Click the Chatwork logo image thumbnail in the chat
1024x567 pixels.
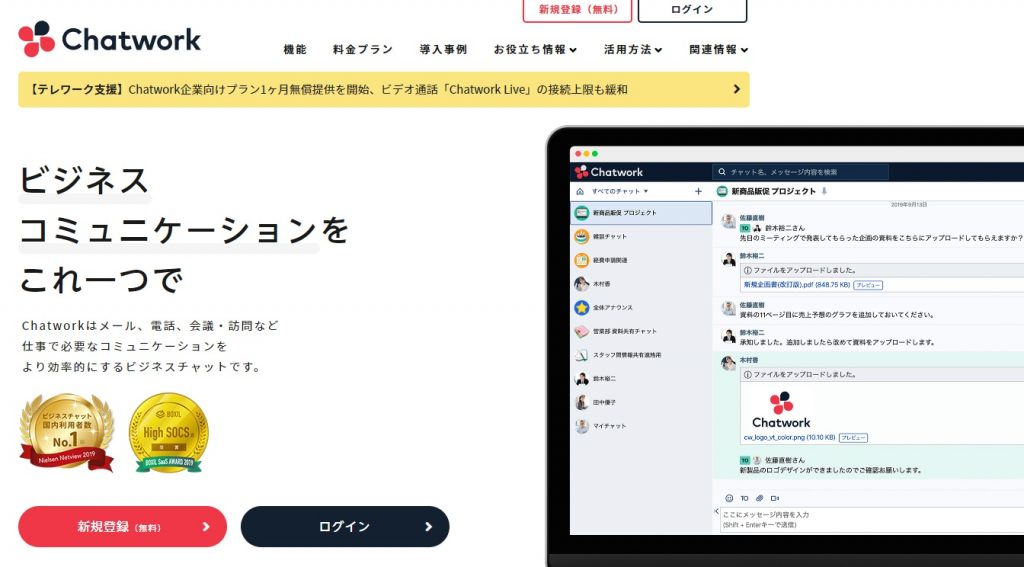pos(781,410)
